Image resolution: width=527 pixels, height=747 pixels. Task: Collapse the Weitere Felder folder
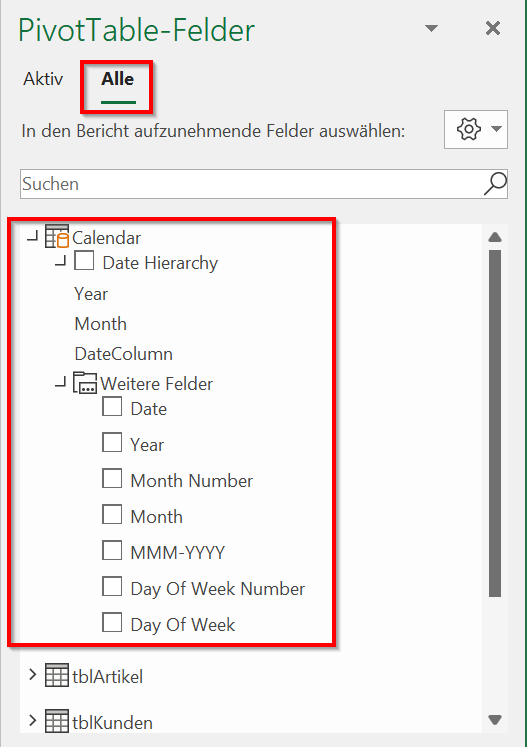(61, 381)
